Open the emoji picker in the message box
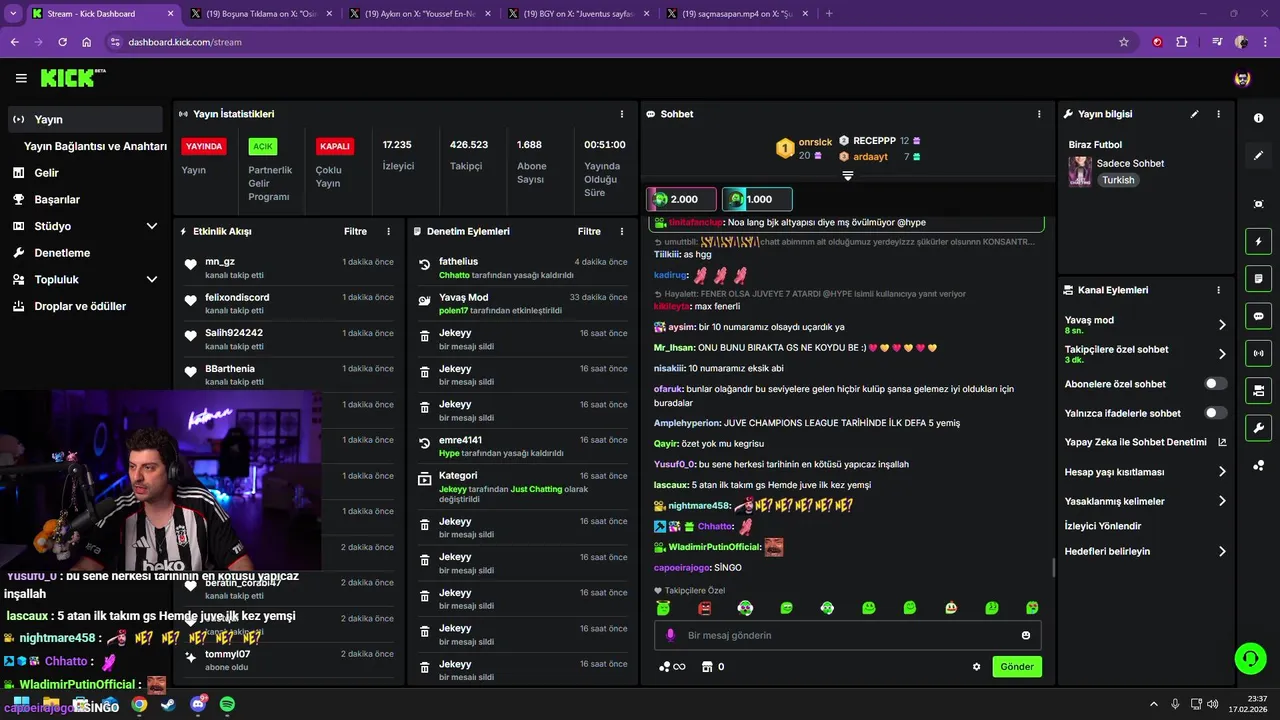Screen dimensions: 1280x720 point(1026,635)
